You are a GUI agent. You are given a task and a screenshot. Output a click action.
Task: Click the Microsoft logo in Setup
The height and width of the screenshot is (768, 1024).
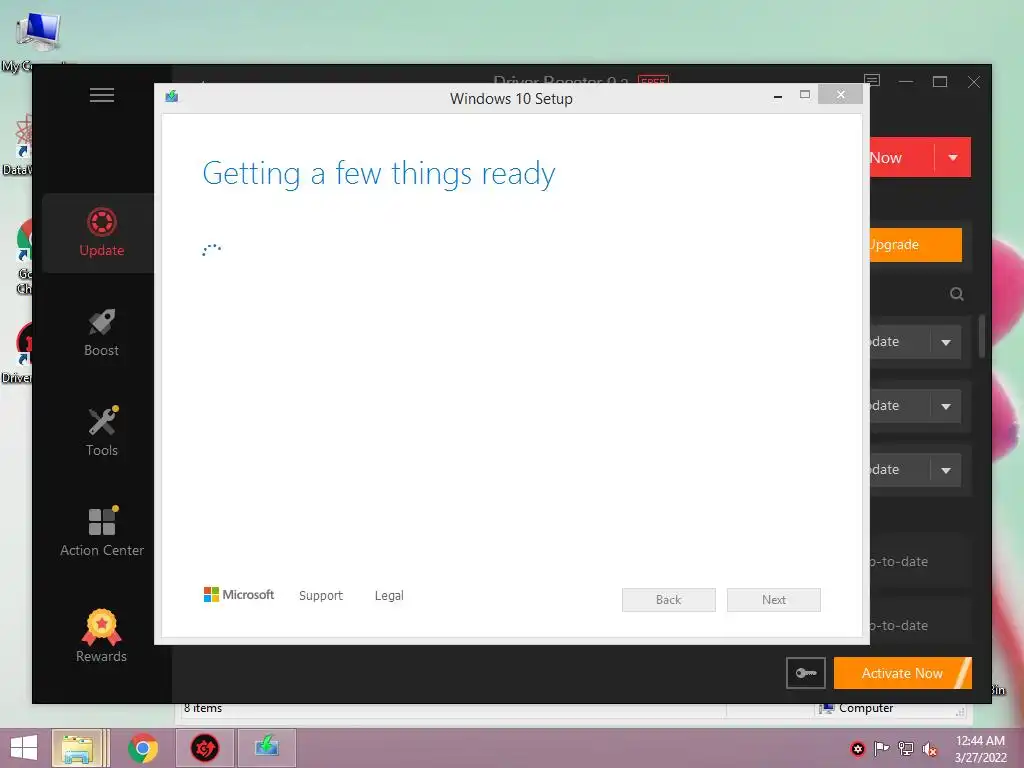pyautogui.click(x=239, y=595)
